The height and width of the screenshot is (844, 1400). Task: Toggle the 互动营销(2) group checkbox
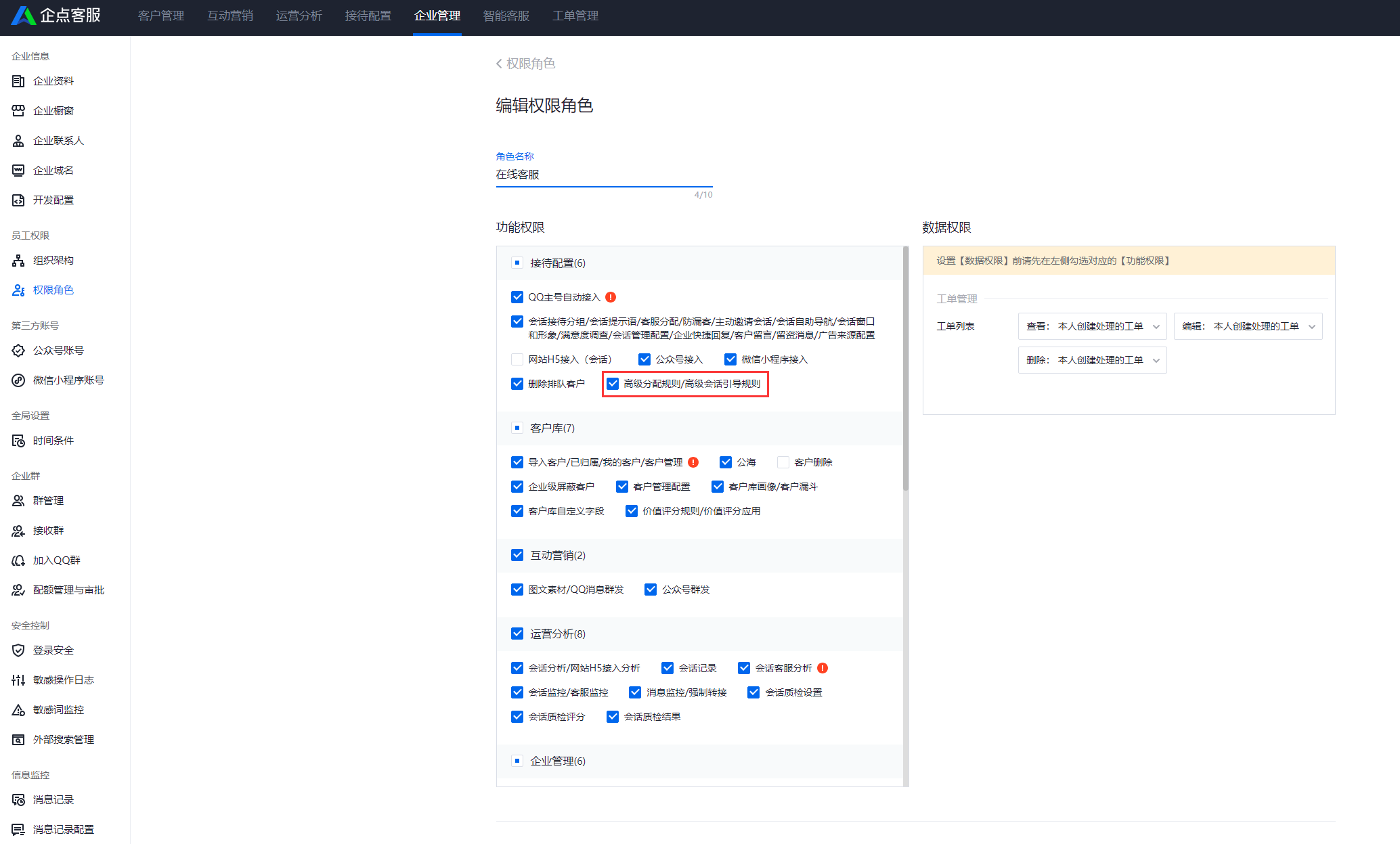point(517,555)
